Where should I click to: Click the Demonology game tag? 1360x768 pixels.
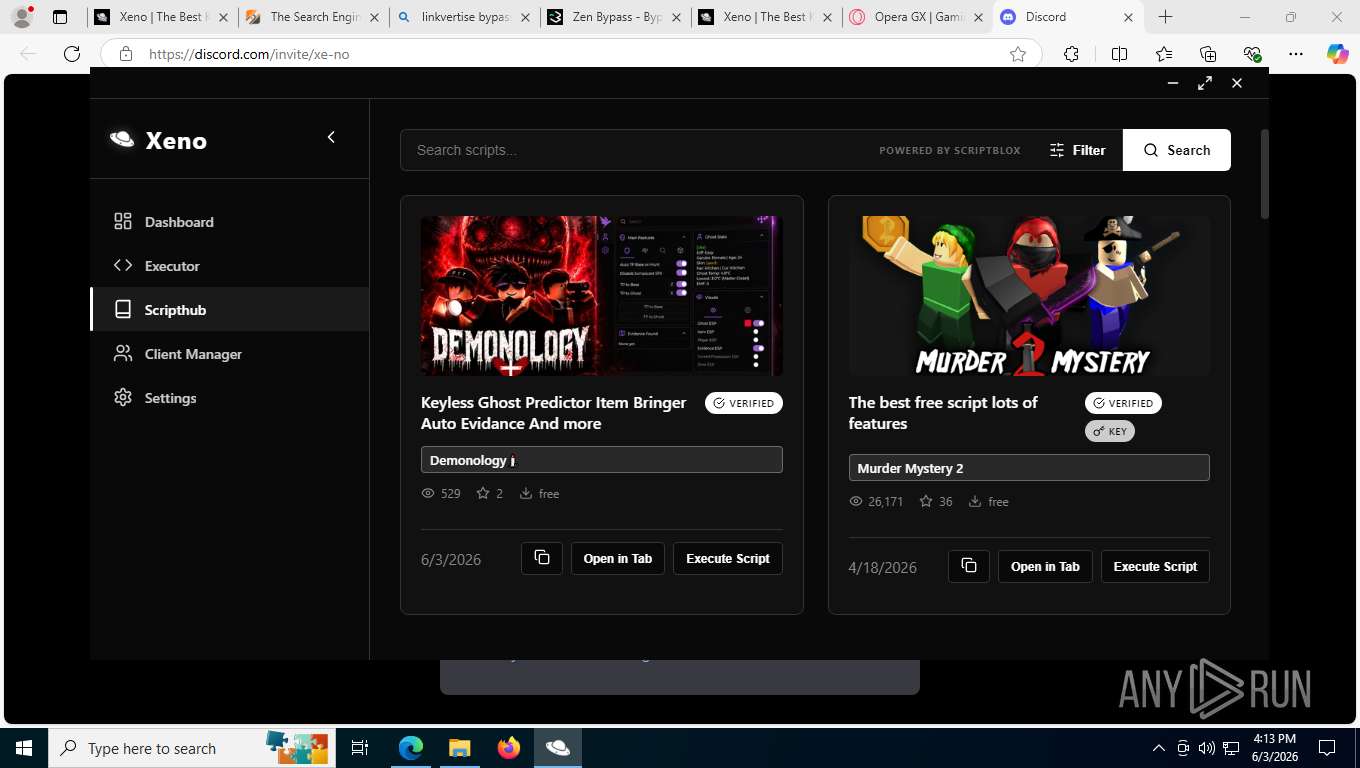point(601,460)
